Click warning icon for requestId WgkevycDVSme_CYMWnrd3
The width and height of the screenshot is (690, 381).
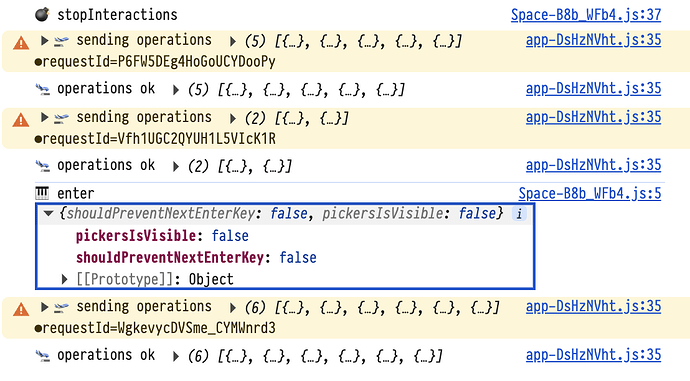click(21, 309)
